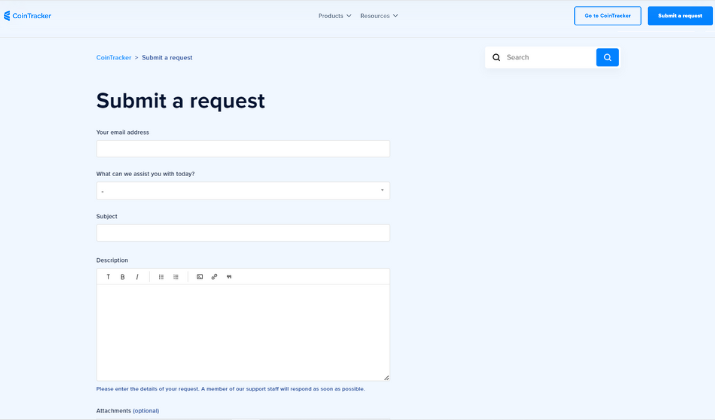Toggle bold formatting in the description editor
This screenshot has height=420, width=715.
point(123,277)
